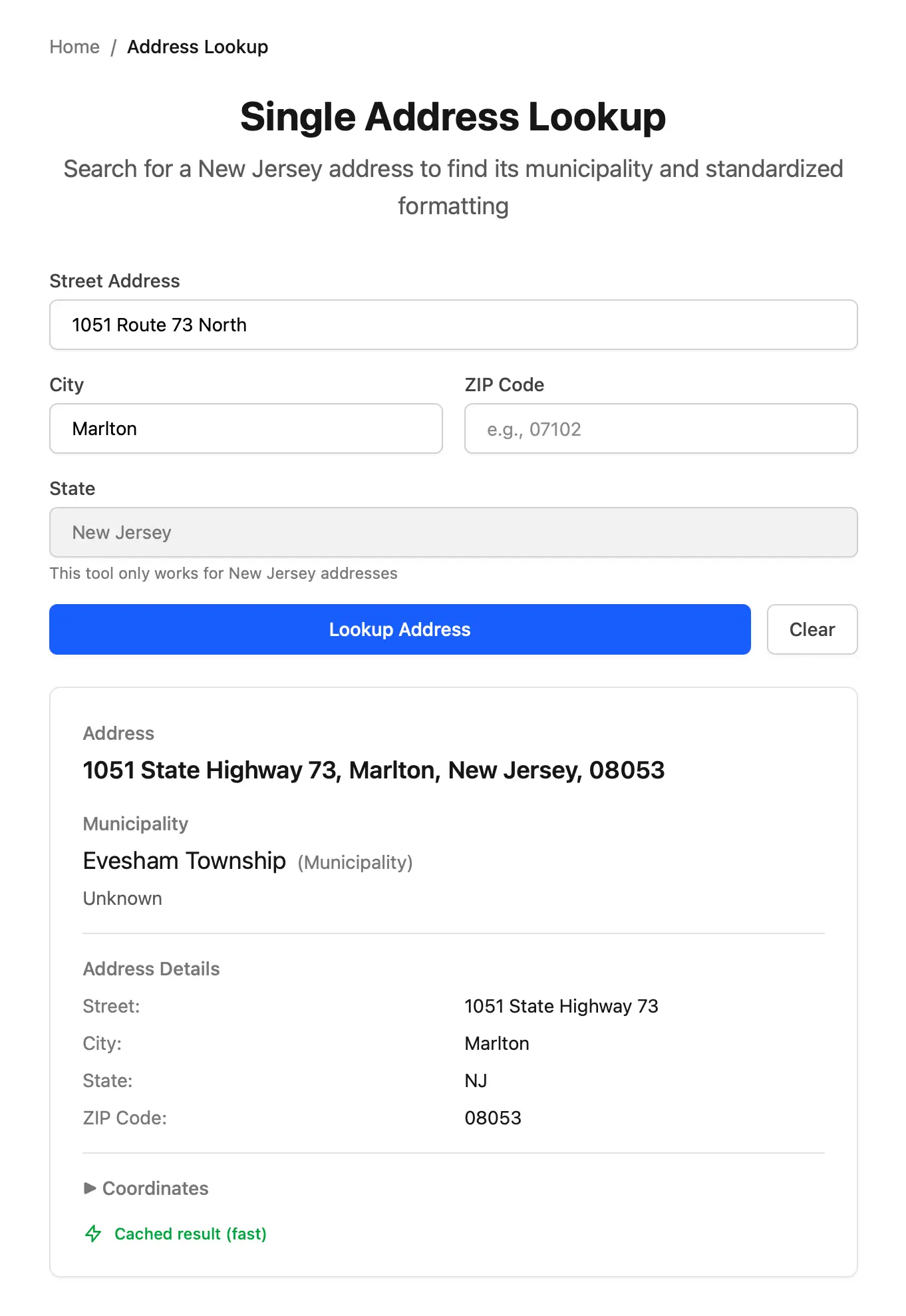
Task: Click the NJ state value in details
Action: click(x=476, y=1080)
